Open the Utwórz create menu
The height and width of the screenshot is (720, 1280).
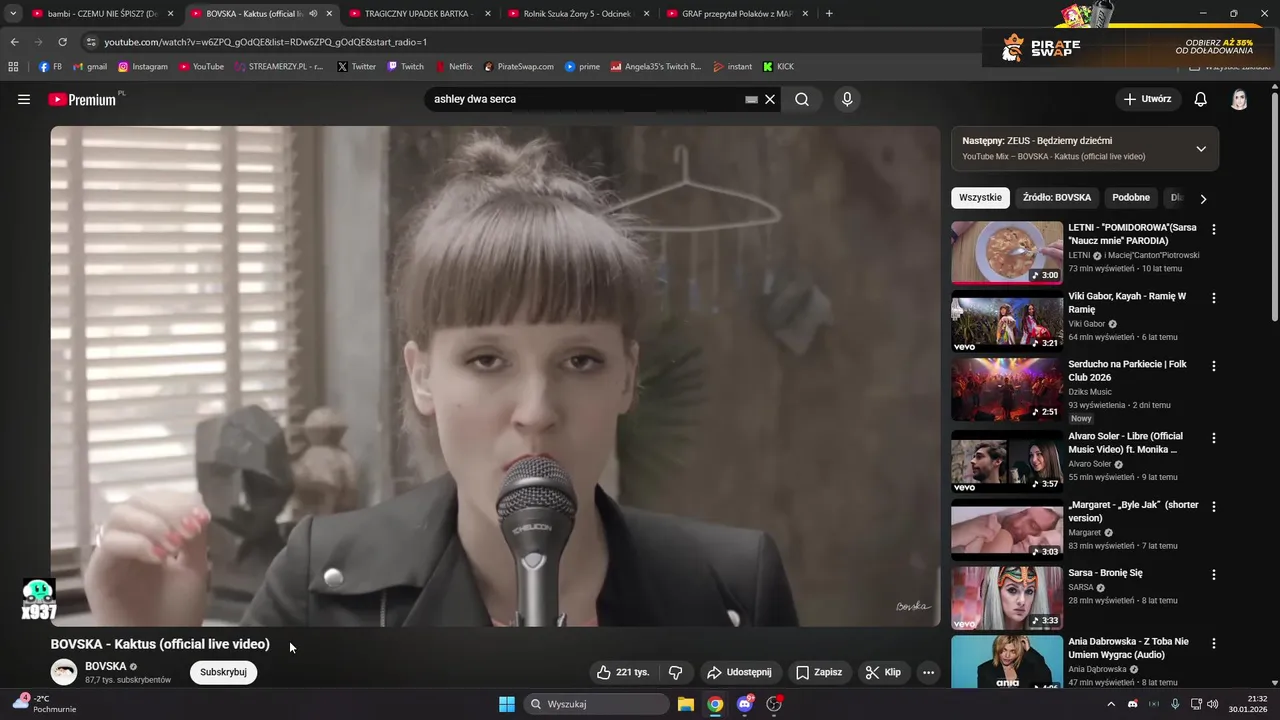[x=1147, y=99]
